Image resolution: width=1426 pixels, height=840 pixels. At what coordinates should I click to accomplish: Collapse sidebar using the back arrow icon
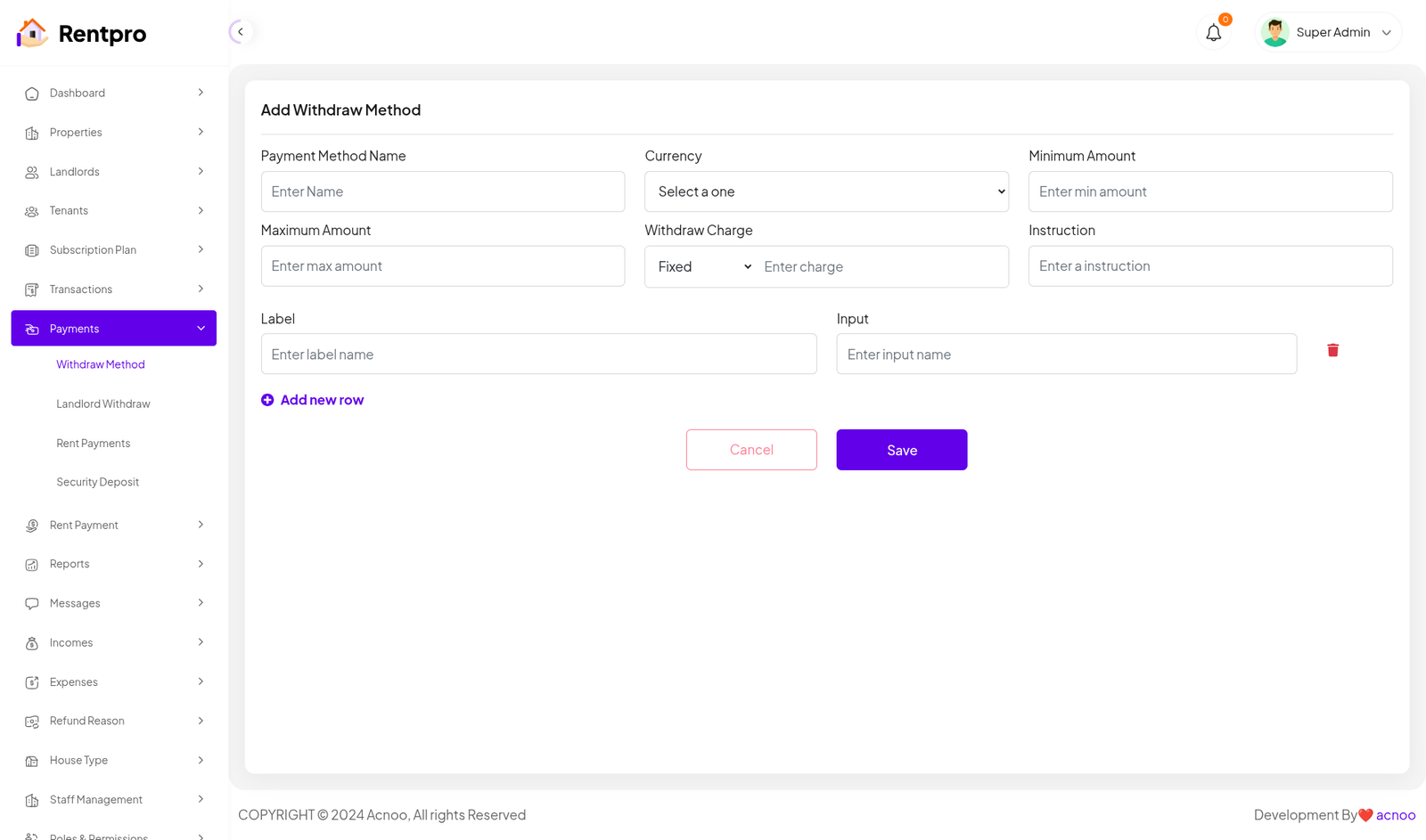240,32
